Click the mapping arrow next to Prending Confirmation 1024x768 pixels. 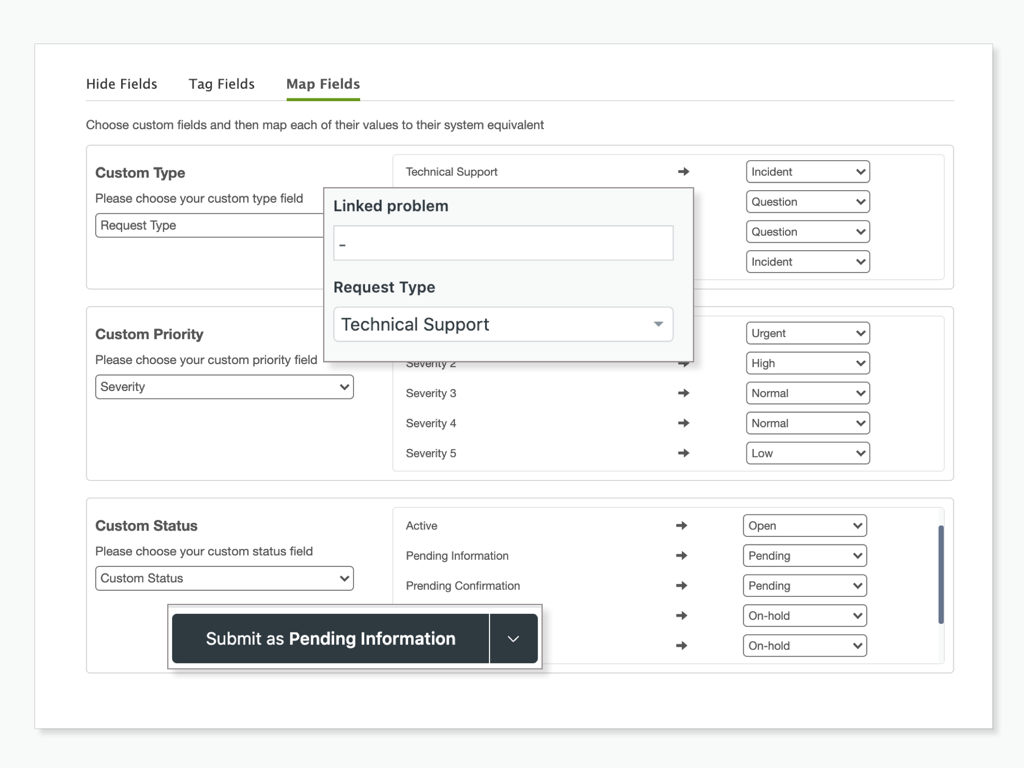coord(682,585)
